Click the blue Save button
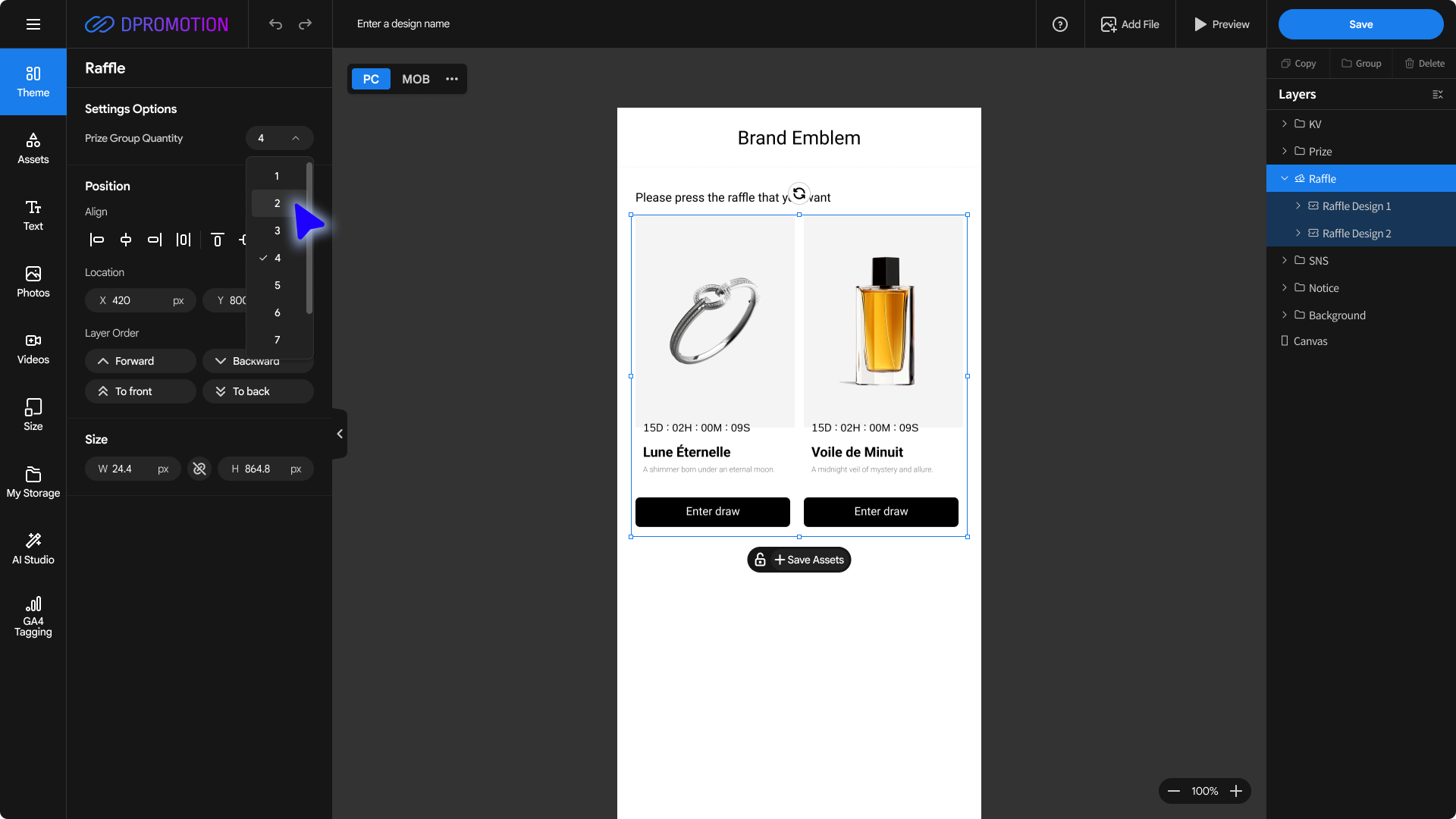The width and height of the screenshot is (1456, 819). point(1360,24)
